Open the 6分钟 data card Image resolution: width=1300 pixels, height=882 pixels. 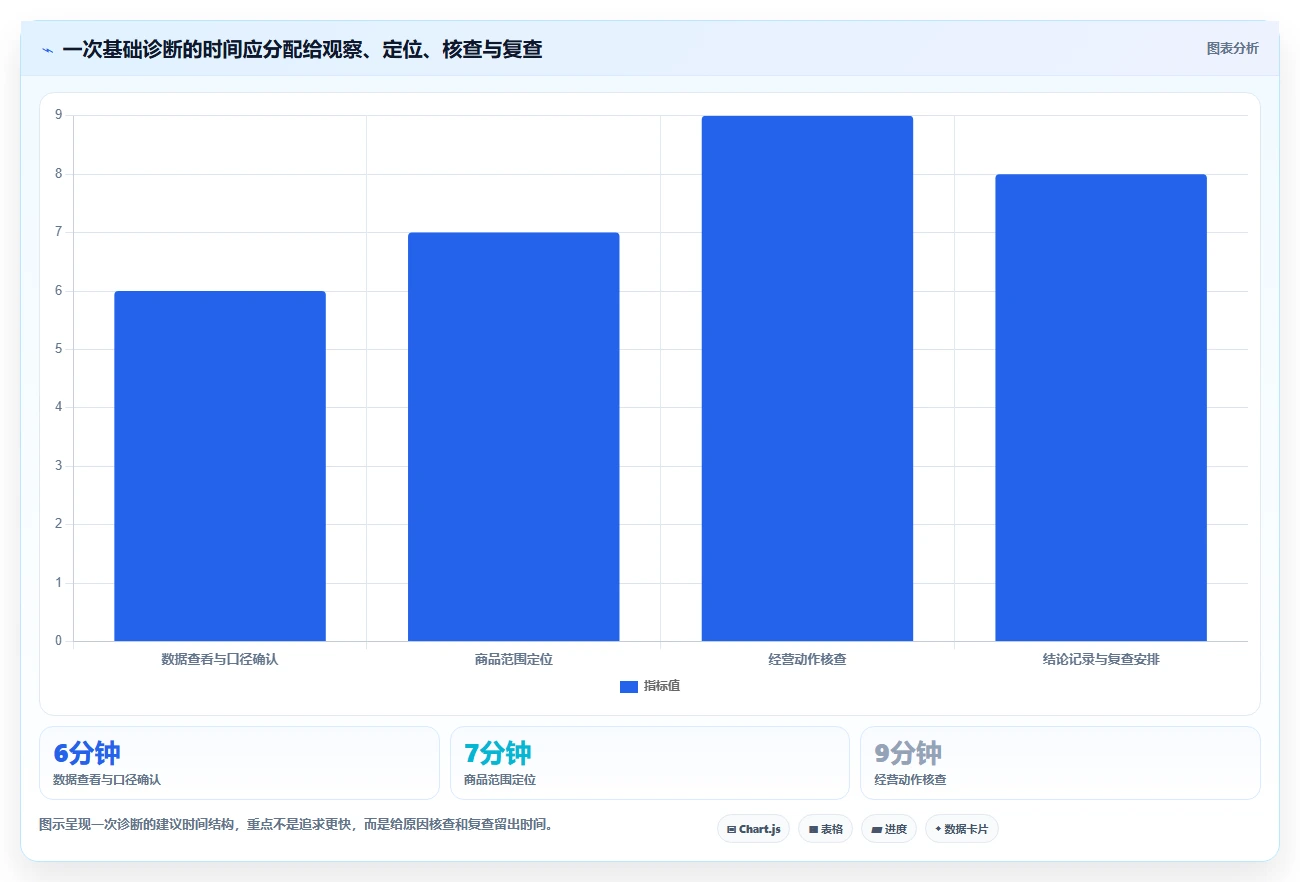239,763
